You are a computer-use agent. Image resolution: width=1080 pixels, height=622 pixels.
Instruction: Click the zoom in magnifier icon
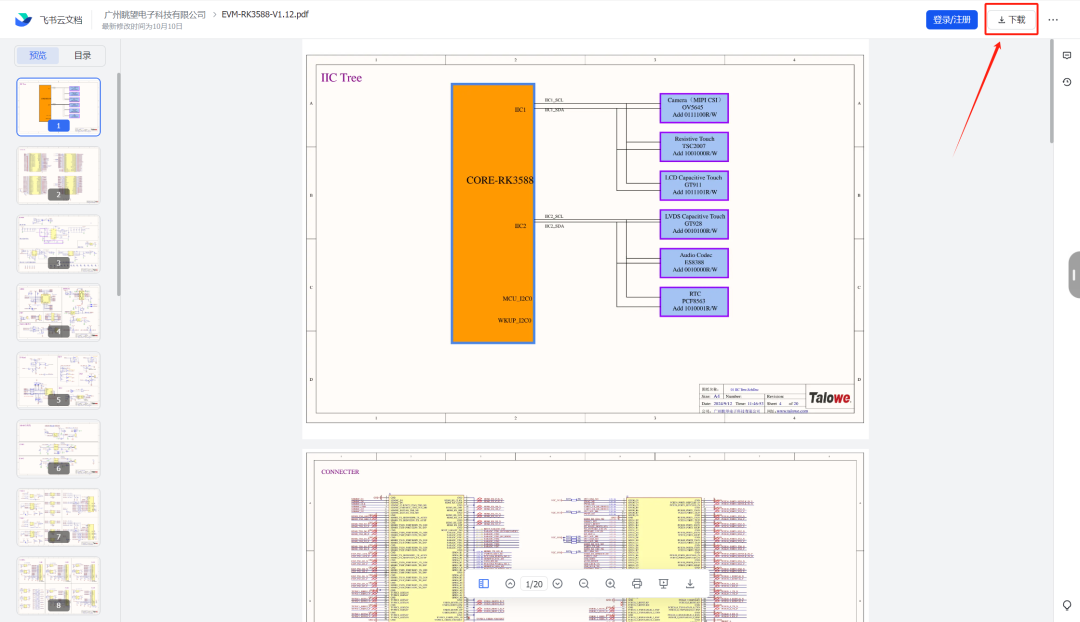click(x=610, y=584)
